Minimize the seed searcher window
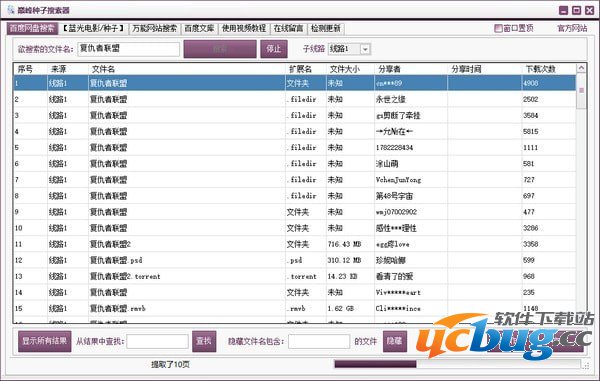This screenshot has width=600, height=381. pos(563,10)
